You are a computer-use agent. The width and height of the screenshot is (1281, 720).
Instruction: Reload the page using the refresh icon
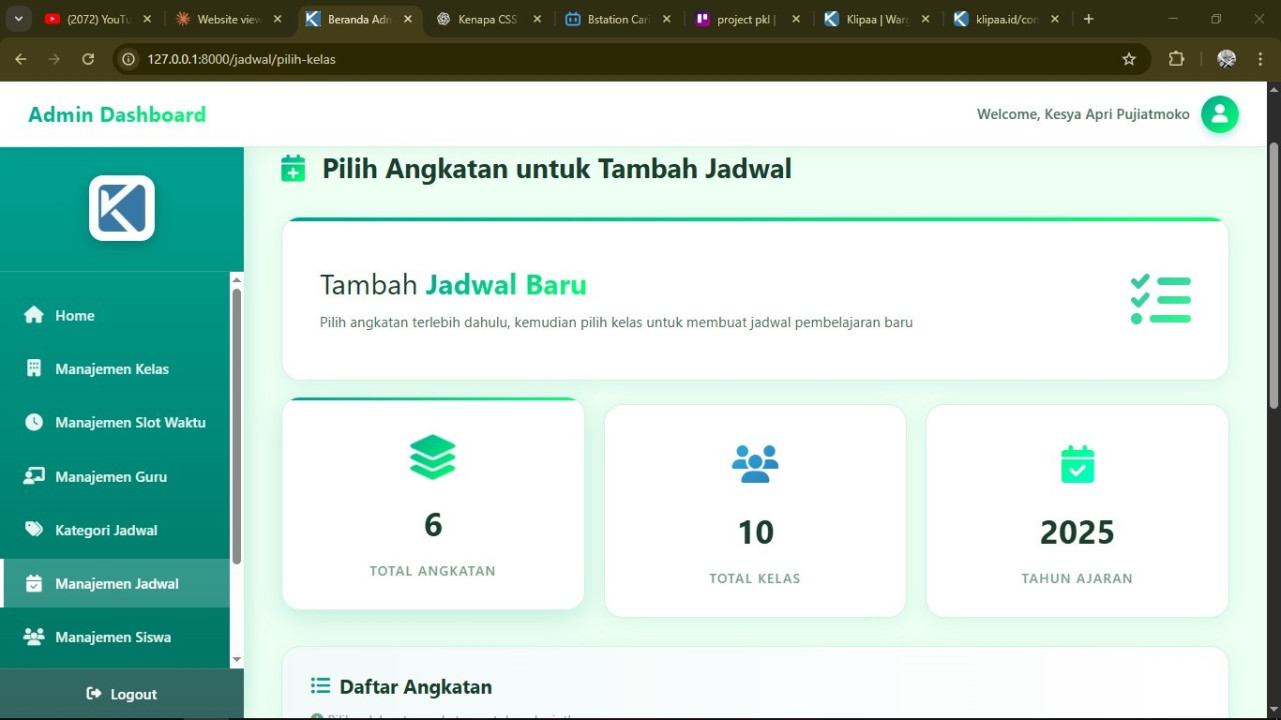pos(88,59)
